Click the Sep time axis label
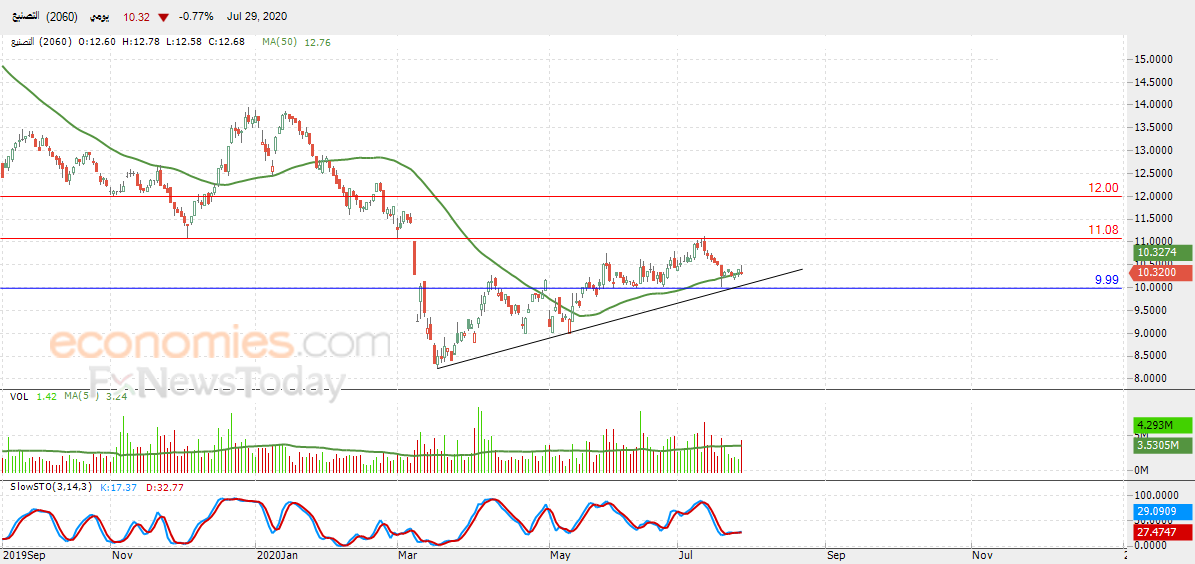 coord(836,556)
